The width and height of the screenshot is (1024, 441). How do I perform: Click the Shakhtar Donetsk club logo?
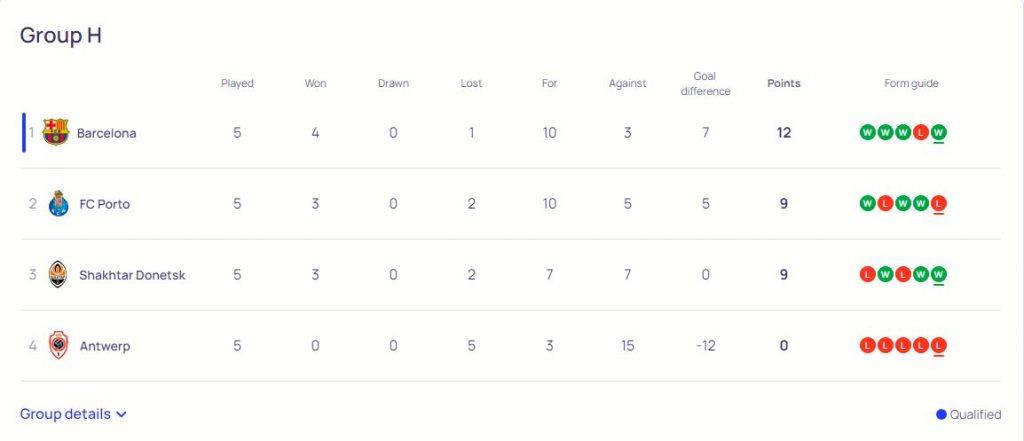point(58,275)
